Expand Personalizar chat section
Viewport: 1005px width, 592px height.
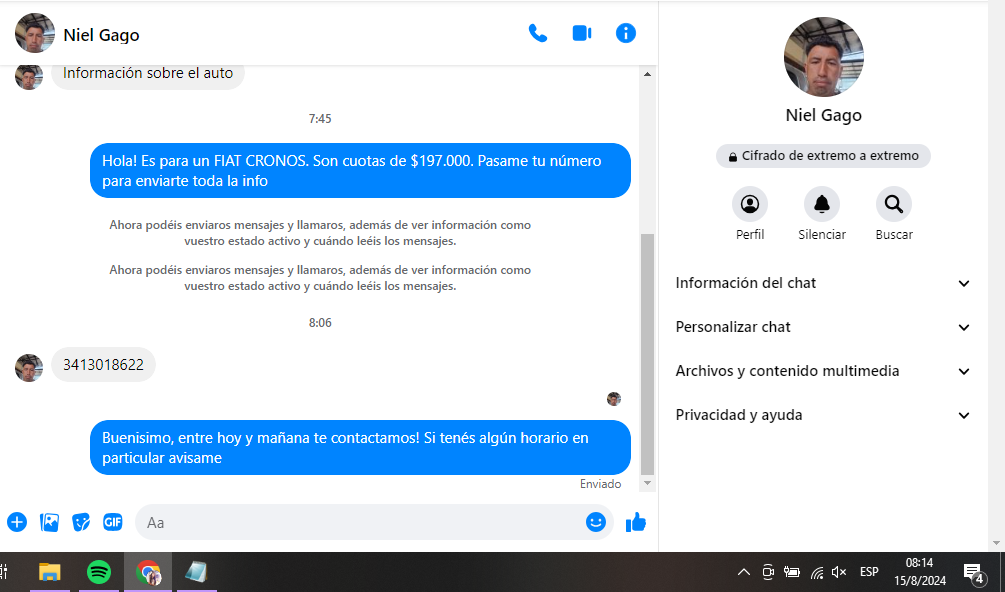click(x=823, y=327)
